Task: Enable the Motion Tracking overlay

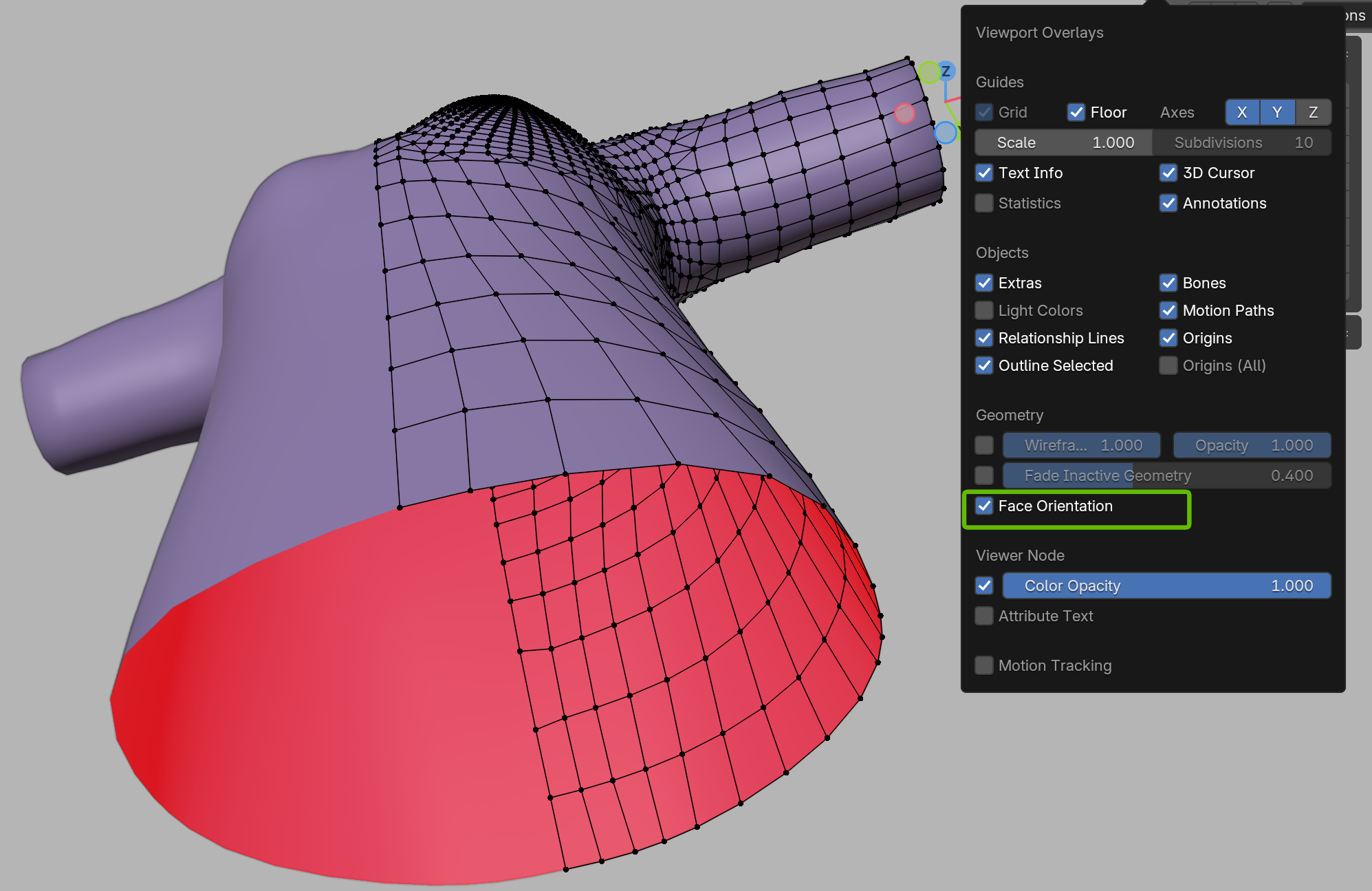Action: [x=985, y=665]
